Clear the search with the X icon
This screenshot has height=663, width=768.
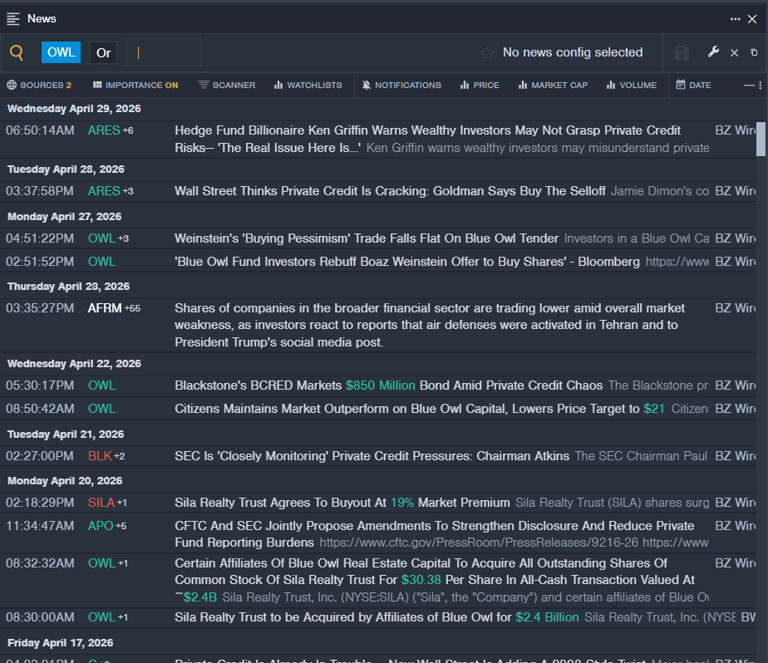(x=734, y=53)
